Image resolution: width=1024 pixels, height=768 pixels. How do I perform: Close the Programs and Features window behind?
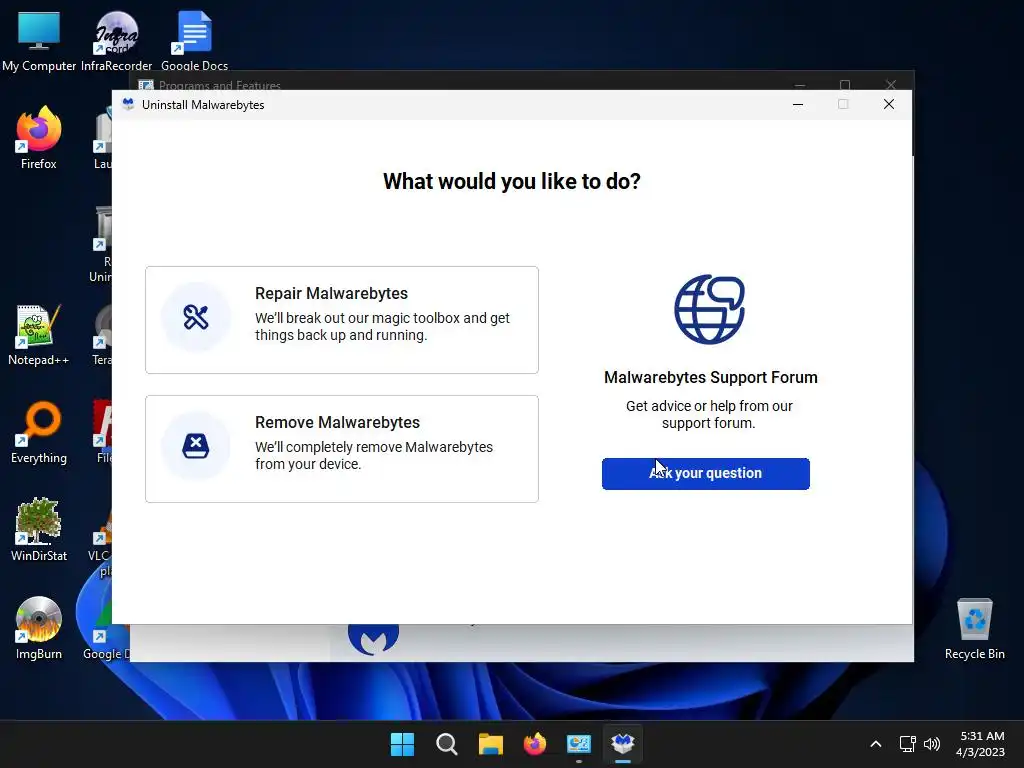(x=891, y=85)
